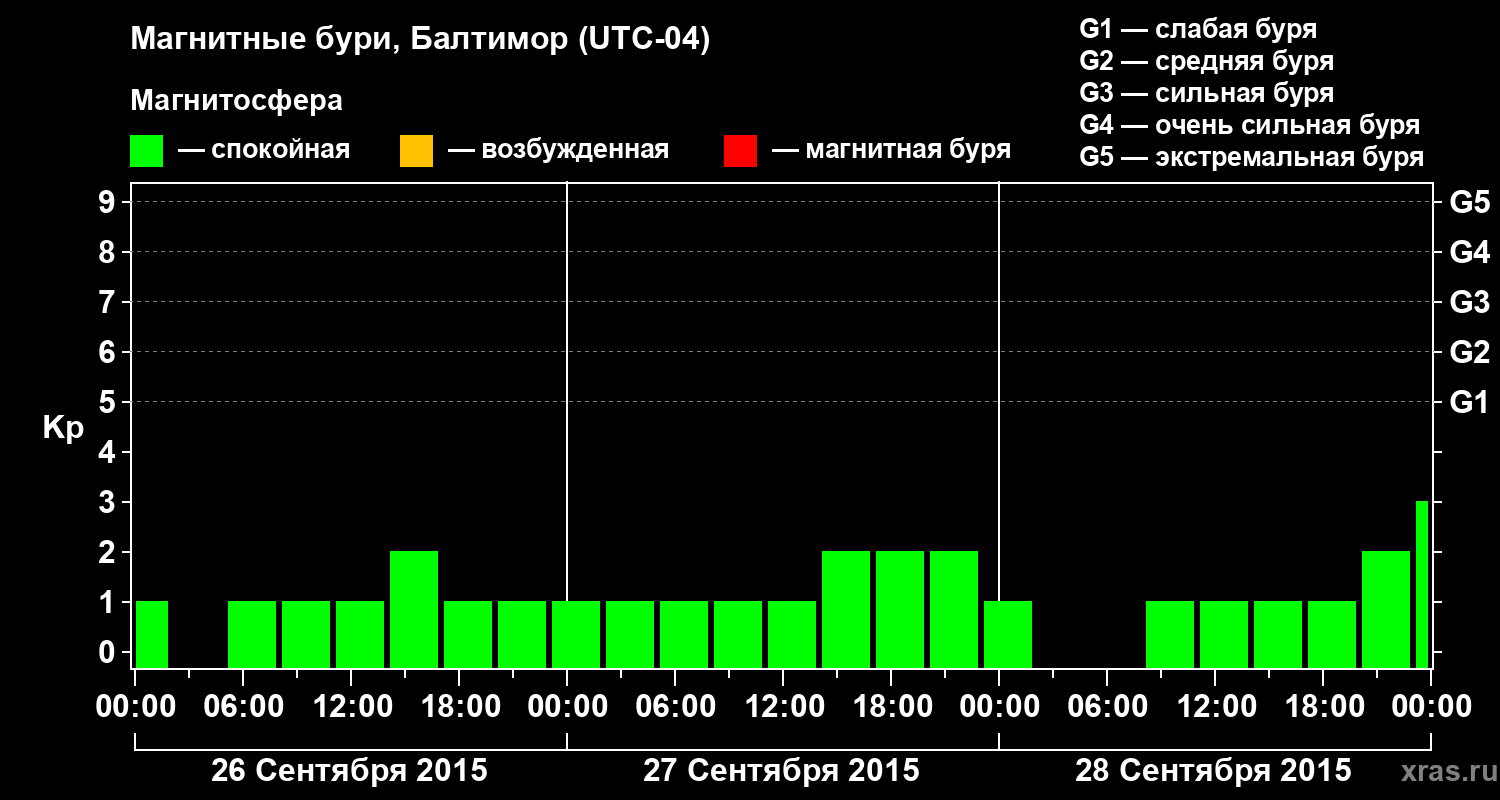This screenshot has width=1500, height=800.
Task: Click the "G1 — слабая буря" legend line
Action: pyautogui.click(x=1198, y=29)
